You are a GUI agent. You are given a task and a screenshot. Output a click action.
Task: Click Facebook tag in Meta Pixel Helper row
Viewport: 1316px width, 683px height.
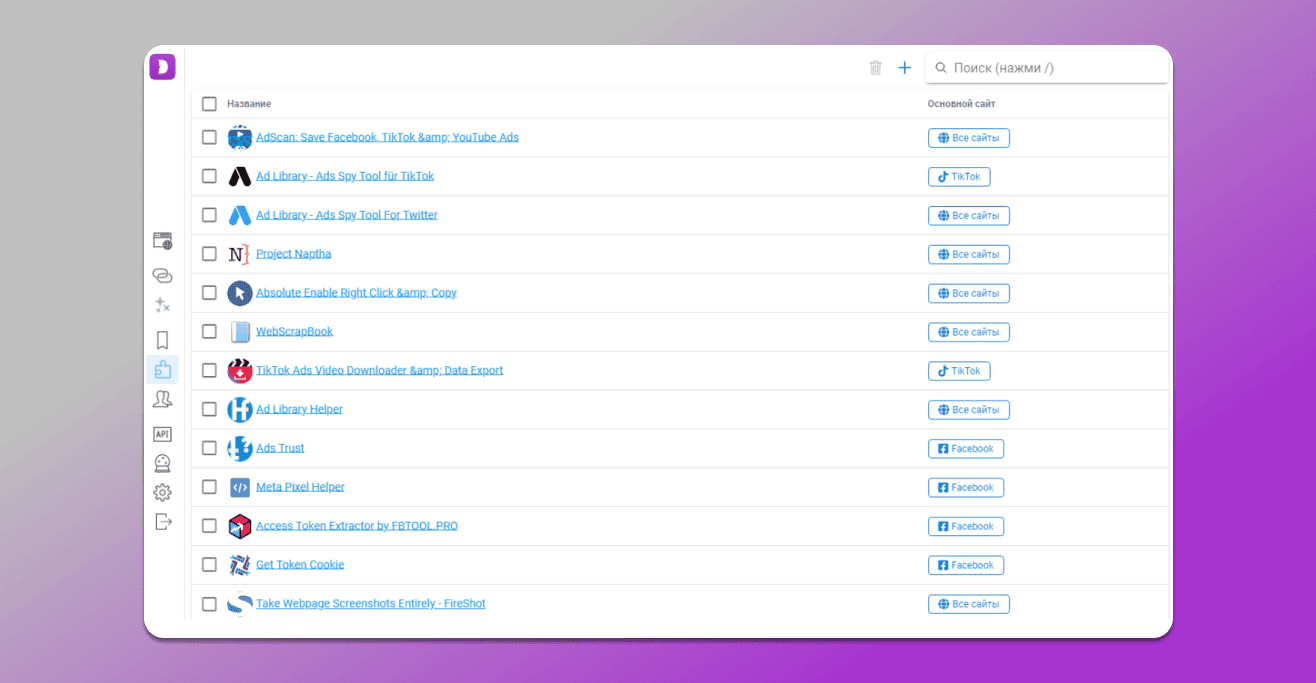pos(966,488)
